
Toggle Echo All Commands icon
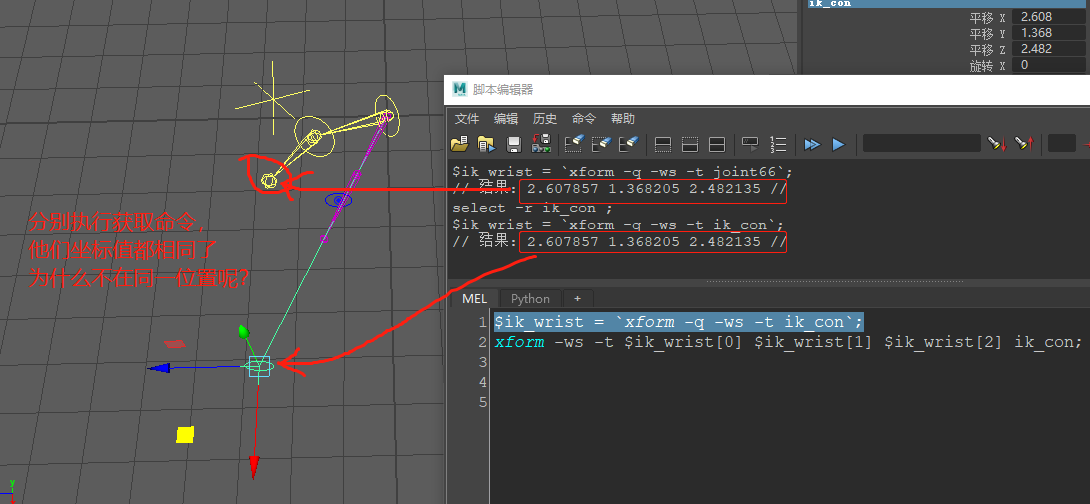click(750, 144)
